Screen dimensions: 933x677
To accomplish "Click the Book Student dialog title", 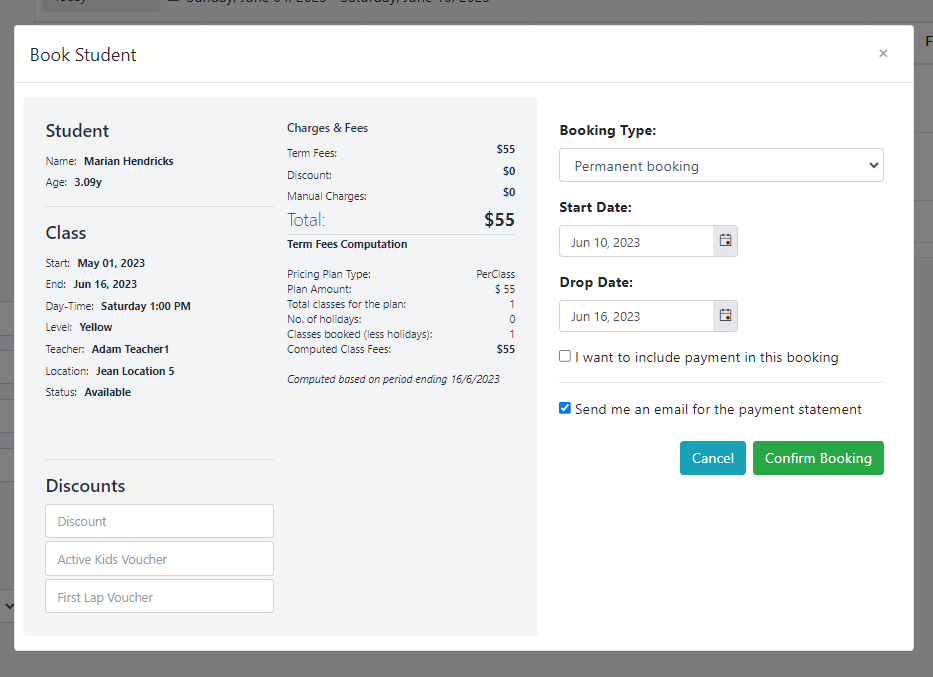I will [83, 55].
